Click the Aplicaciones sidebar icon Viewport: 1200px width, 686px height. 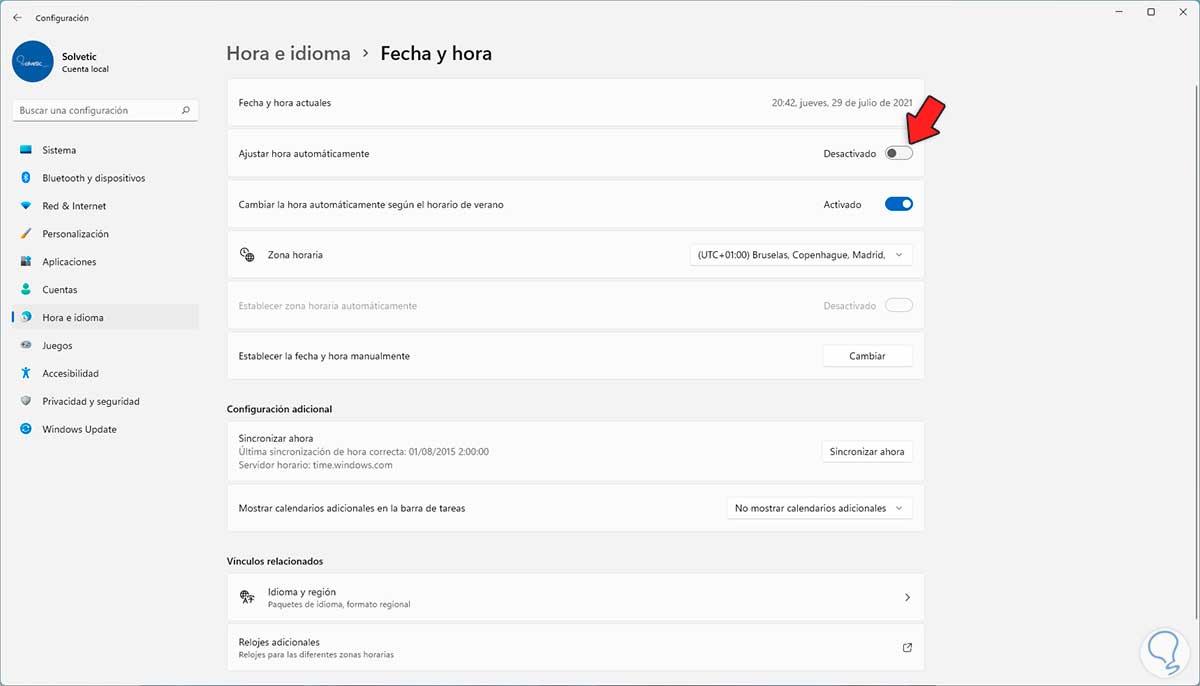point(26,262)
